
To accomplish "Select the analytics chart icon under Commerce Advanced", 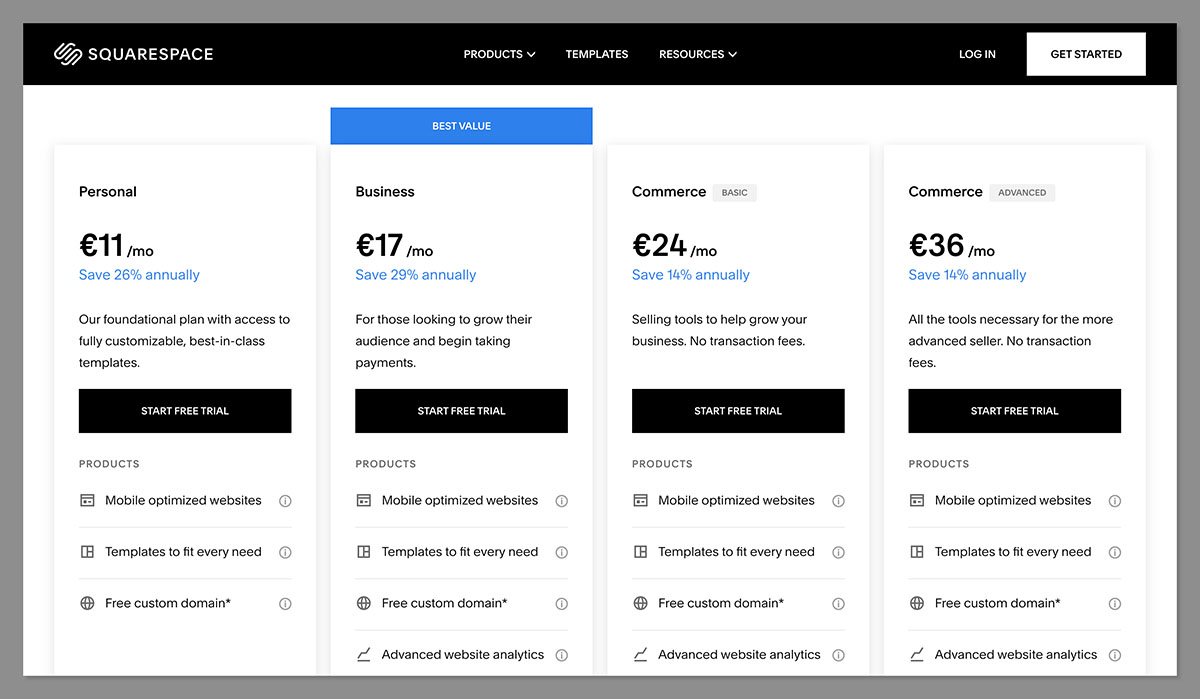I will [917, 654].
